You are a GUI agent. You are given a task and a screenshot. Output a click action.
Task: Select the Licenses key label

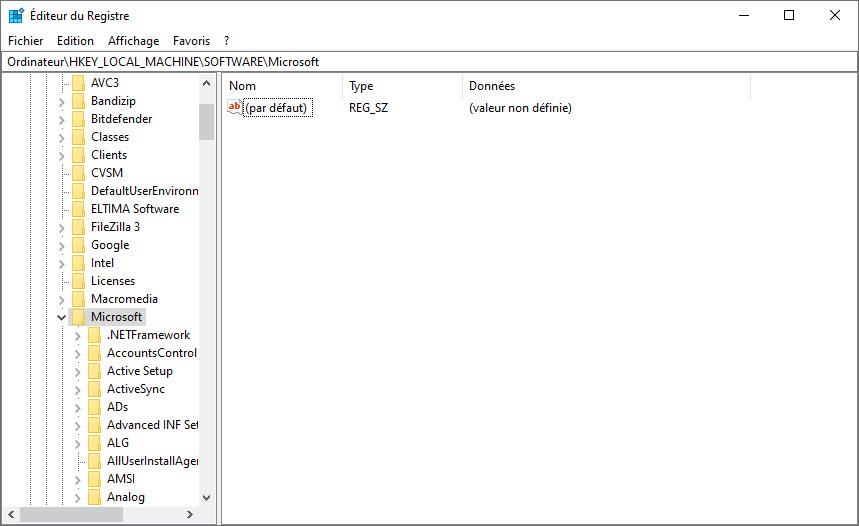tap(113, 281)
